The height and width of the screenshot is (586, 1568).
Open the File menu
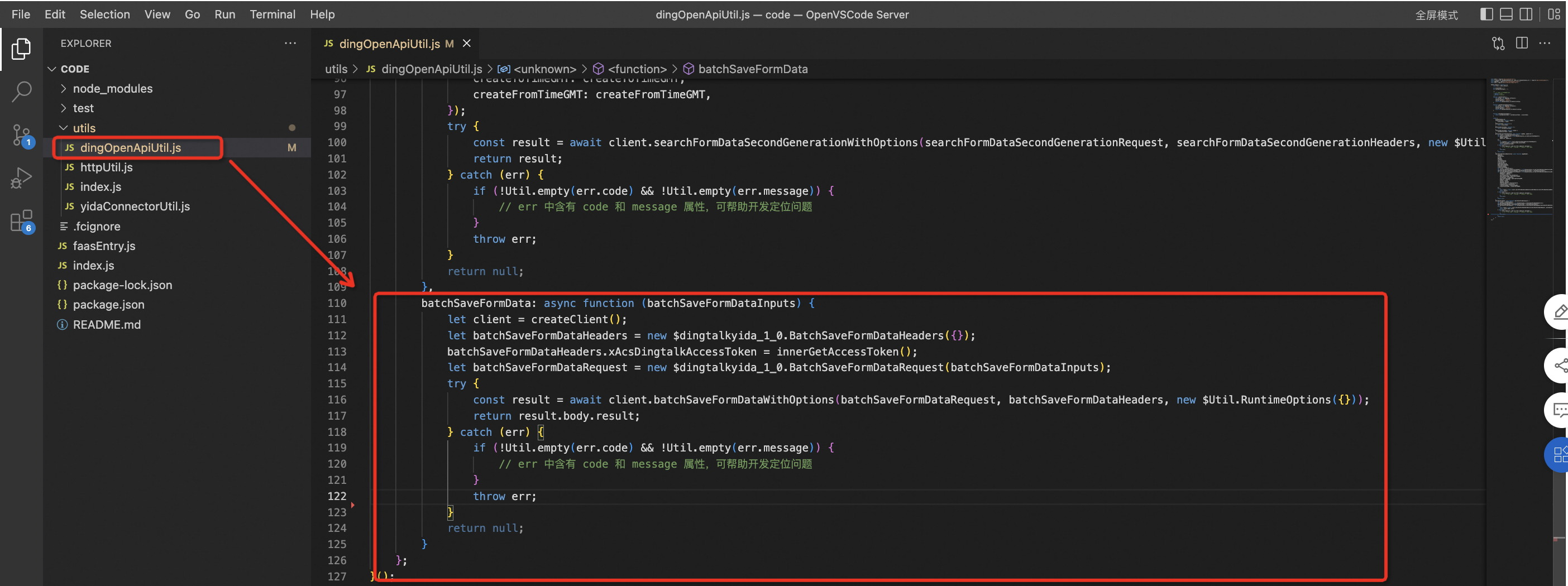[21, 14]
